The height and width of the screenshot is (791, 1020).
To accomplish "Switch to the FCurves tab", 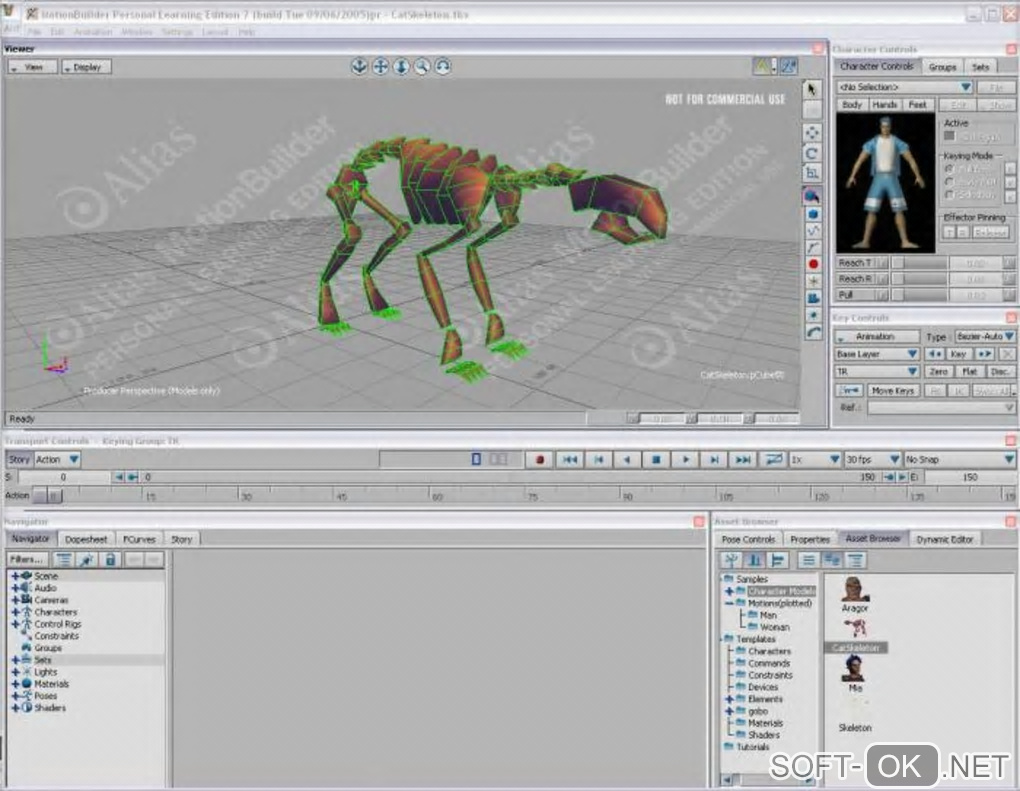I will [138, 539].
